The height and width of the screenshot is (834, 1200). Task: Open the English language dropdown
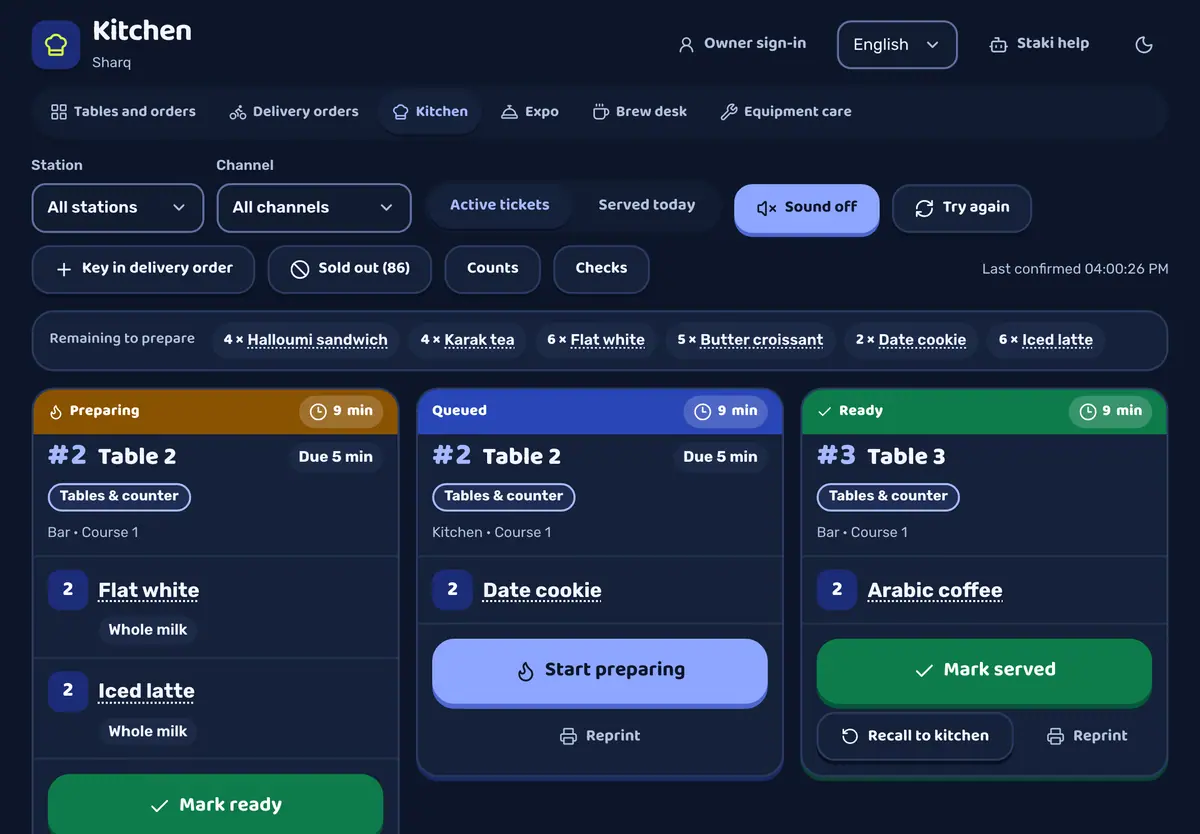[x=897, y=45]
